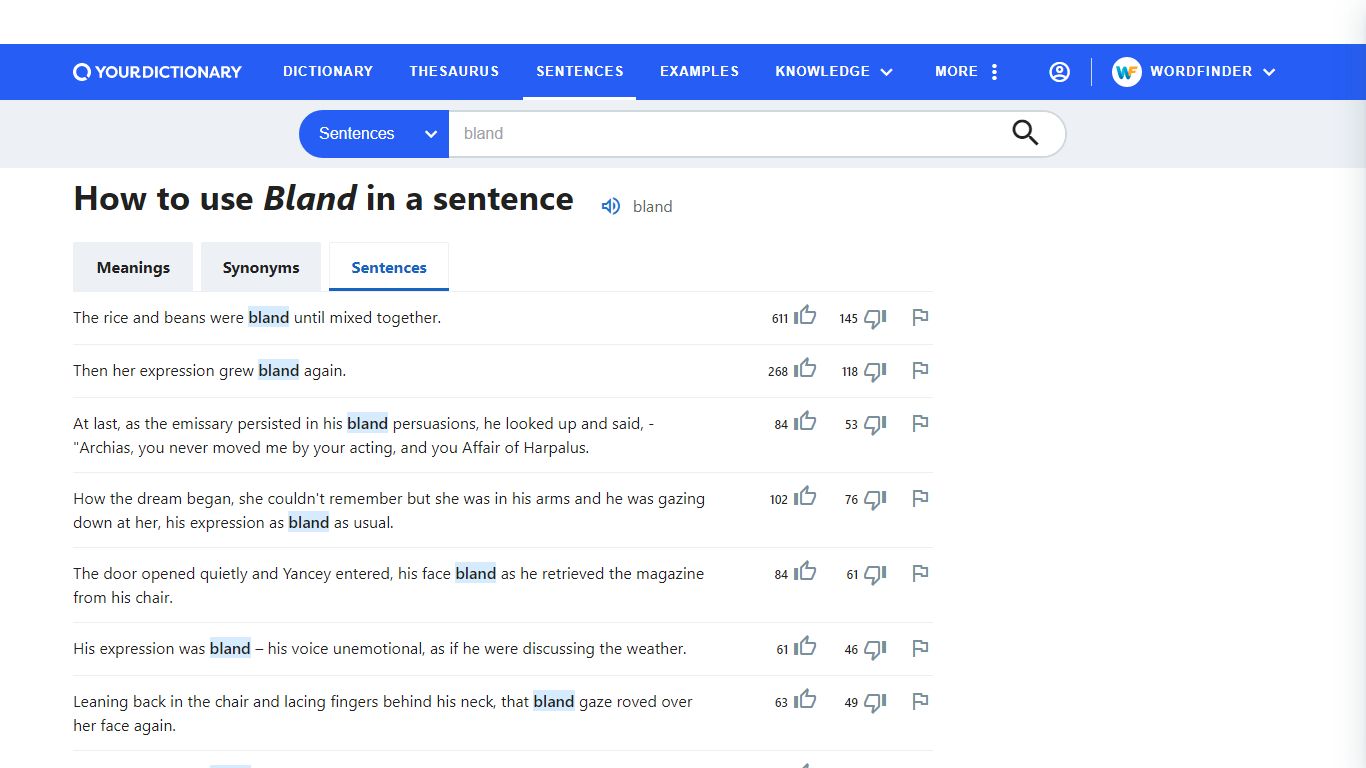Downvote the emissary persuasions sentence

(x=875, y=425)
